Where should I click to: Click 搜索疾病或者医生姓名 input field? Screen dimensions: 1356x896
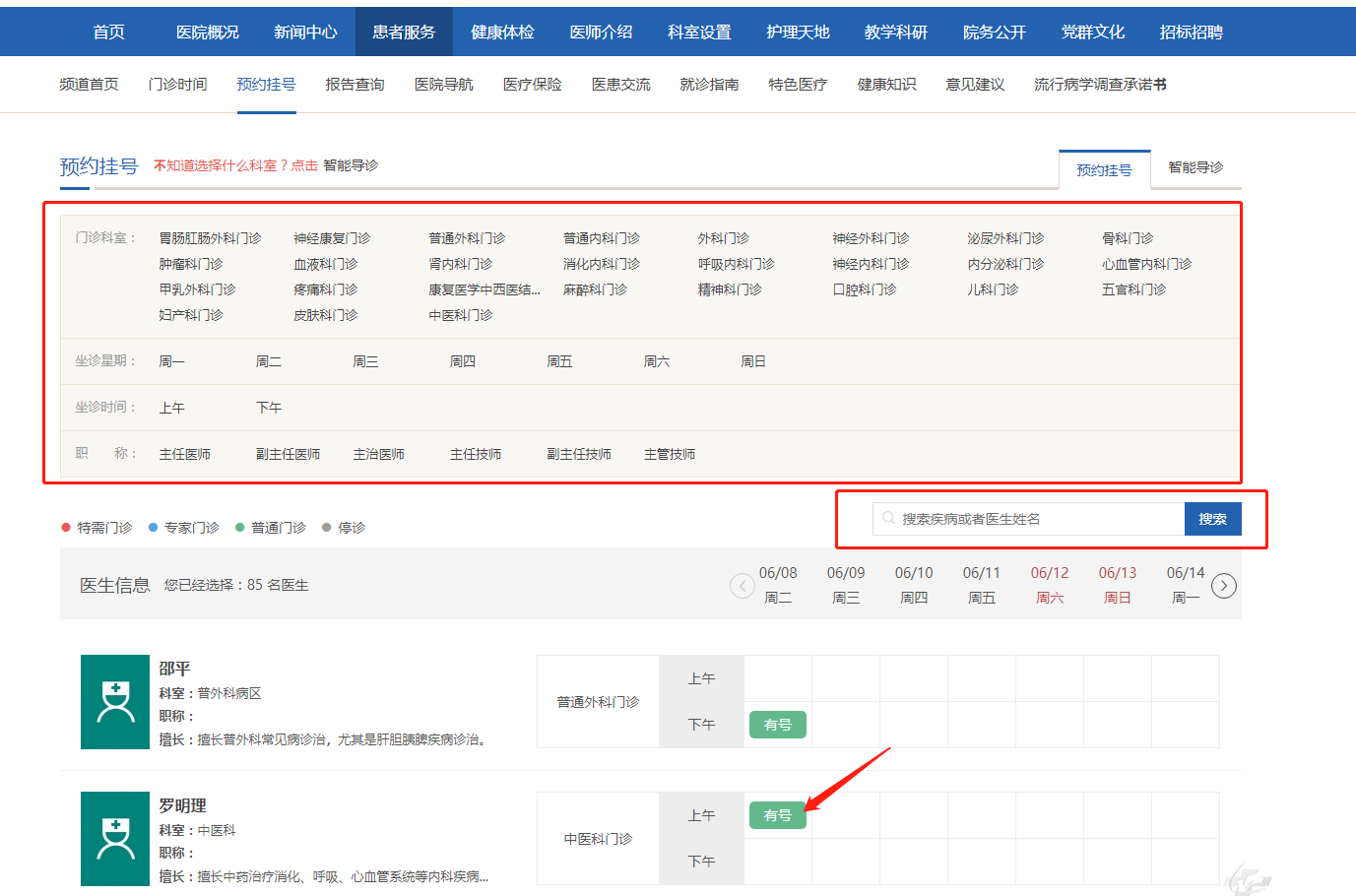pyautogui.click(x=1028, y=519)
